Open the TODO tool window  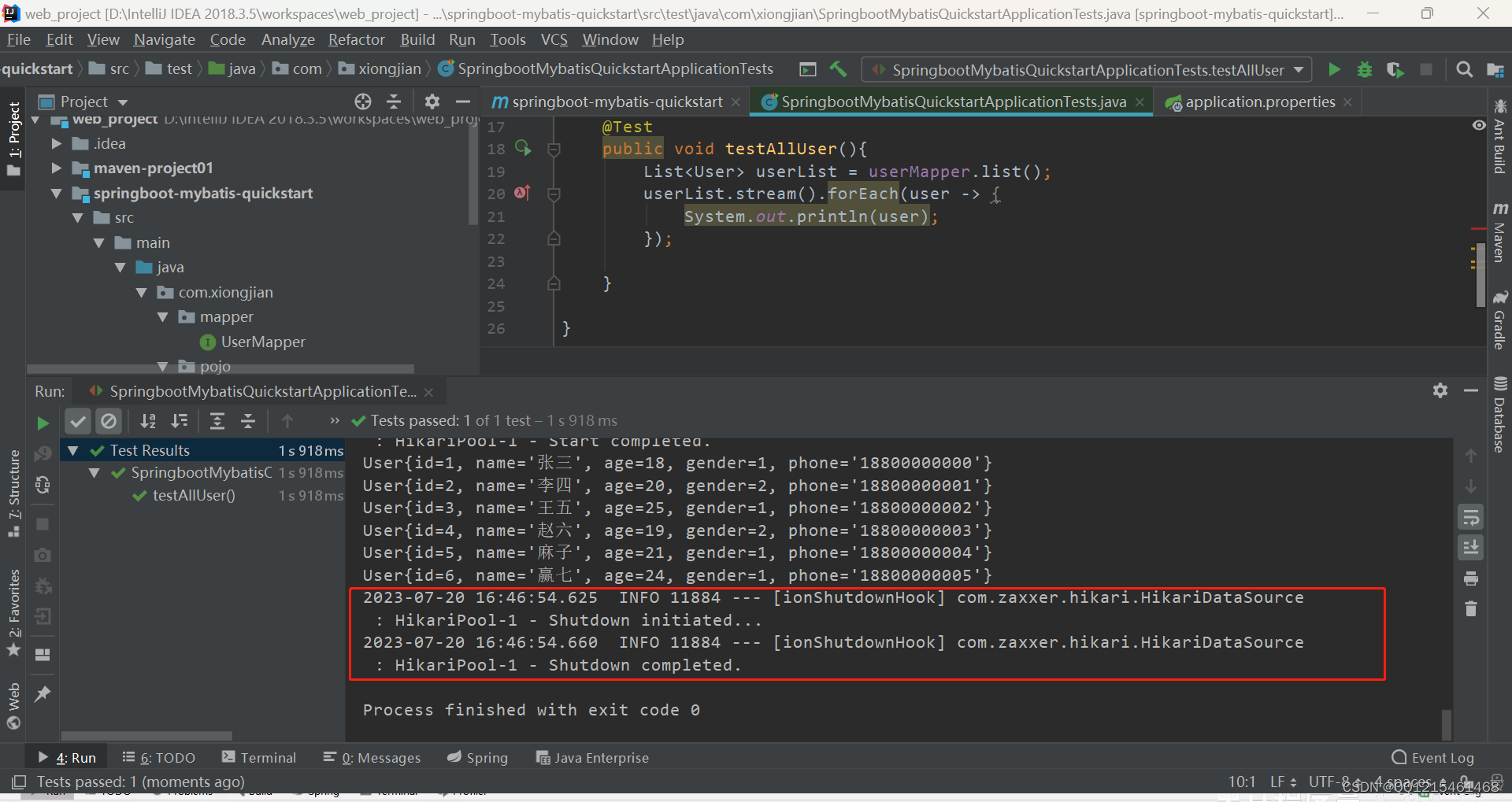click(158, 757)
